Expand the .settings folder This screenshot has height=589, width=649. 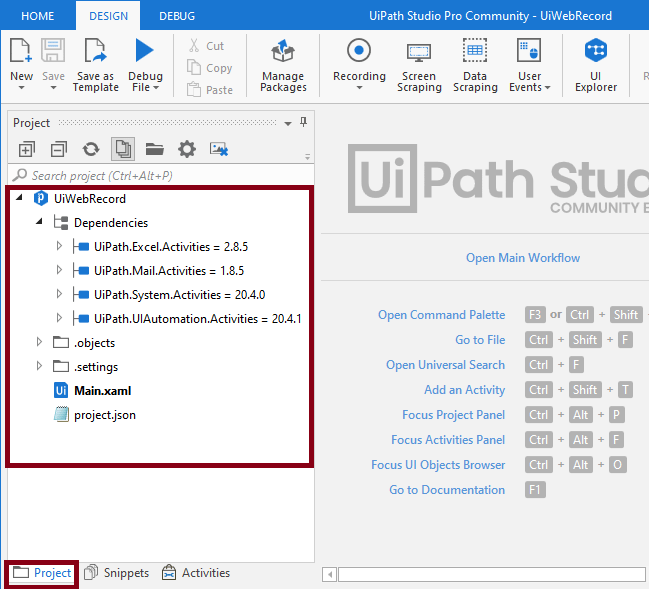39,366
